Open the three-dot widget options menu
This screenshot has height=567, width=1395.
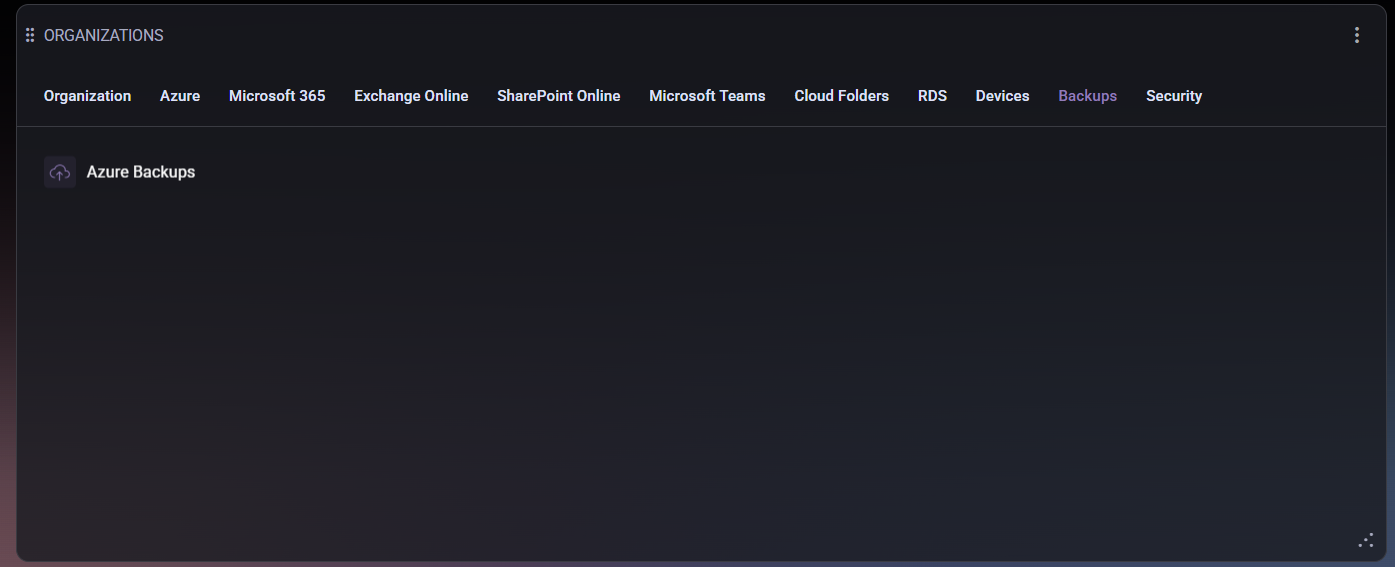pos(1357,35)
